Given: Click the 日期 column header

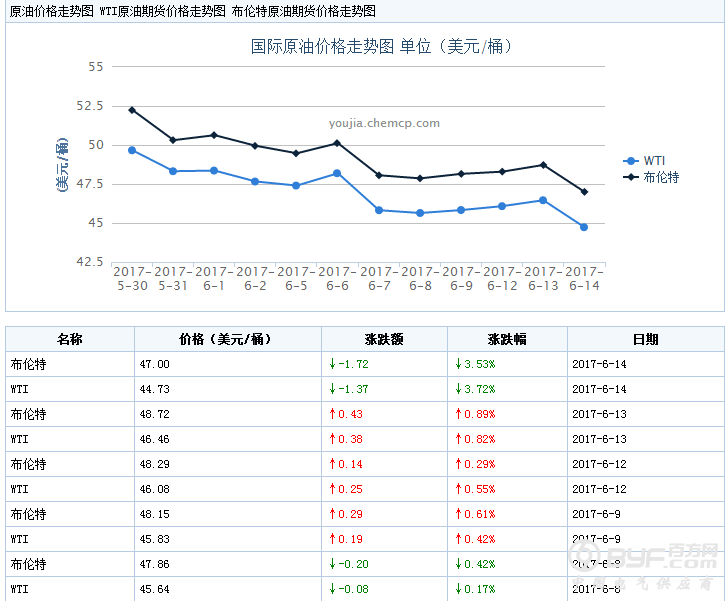Looking at the screenshot, I should tap(645, 339).
